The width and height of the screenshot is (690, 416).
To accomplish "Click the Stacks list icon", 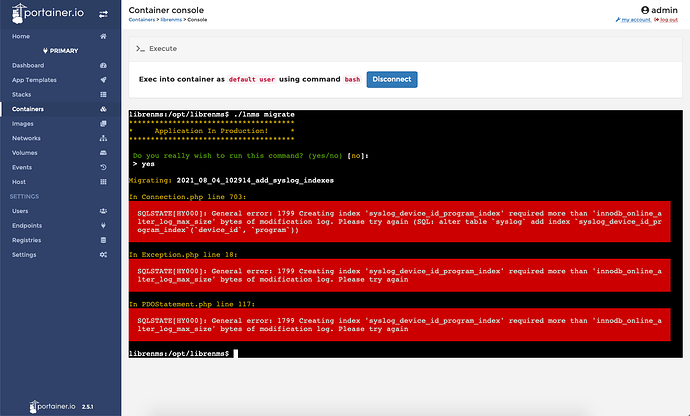I will tap(103, 94).
